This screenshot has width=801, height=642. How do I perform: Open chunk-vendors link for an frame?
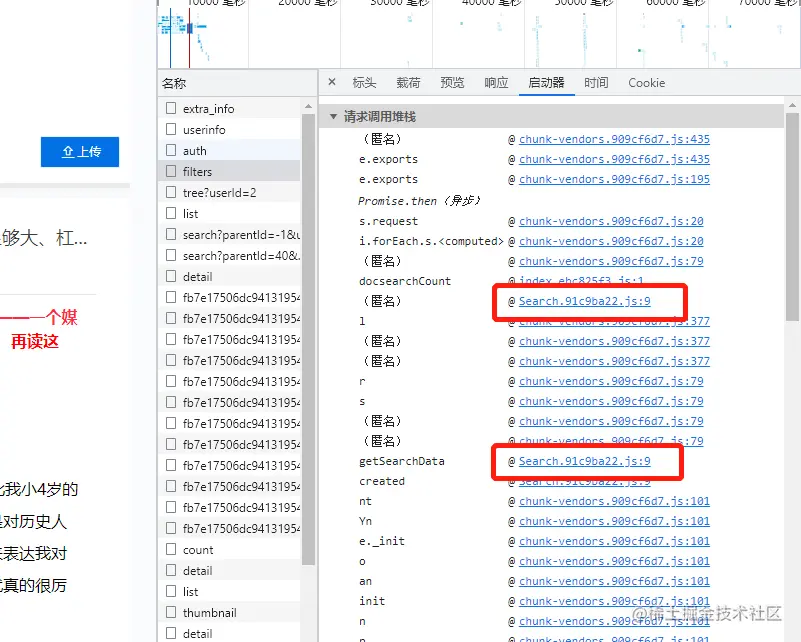coord(614,581)
